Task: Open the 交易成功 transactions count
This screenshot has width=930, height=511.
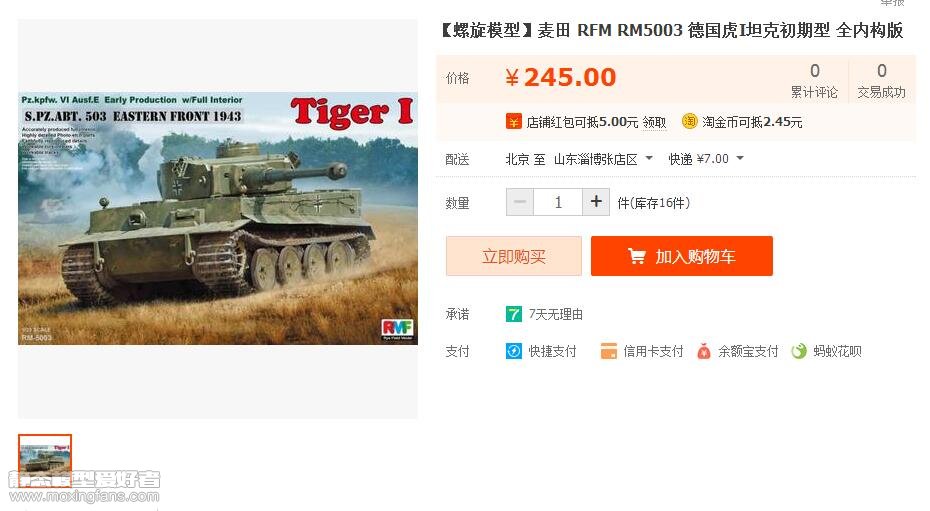Action: click(881, 81)
